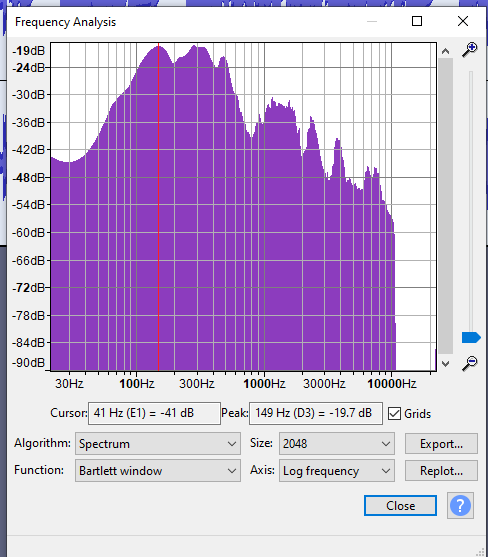
Task: Open help with the blue question mark
Action: click(x=460, y=505)
